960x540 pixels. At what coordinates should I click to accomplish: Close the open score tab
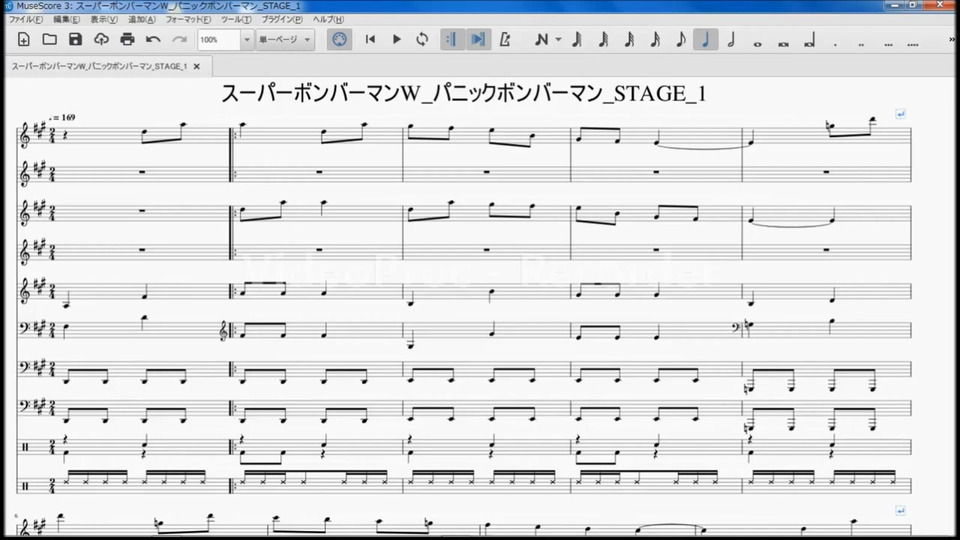pos(197,67)
